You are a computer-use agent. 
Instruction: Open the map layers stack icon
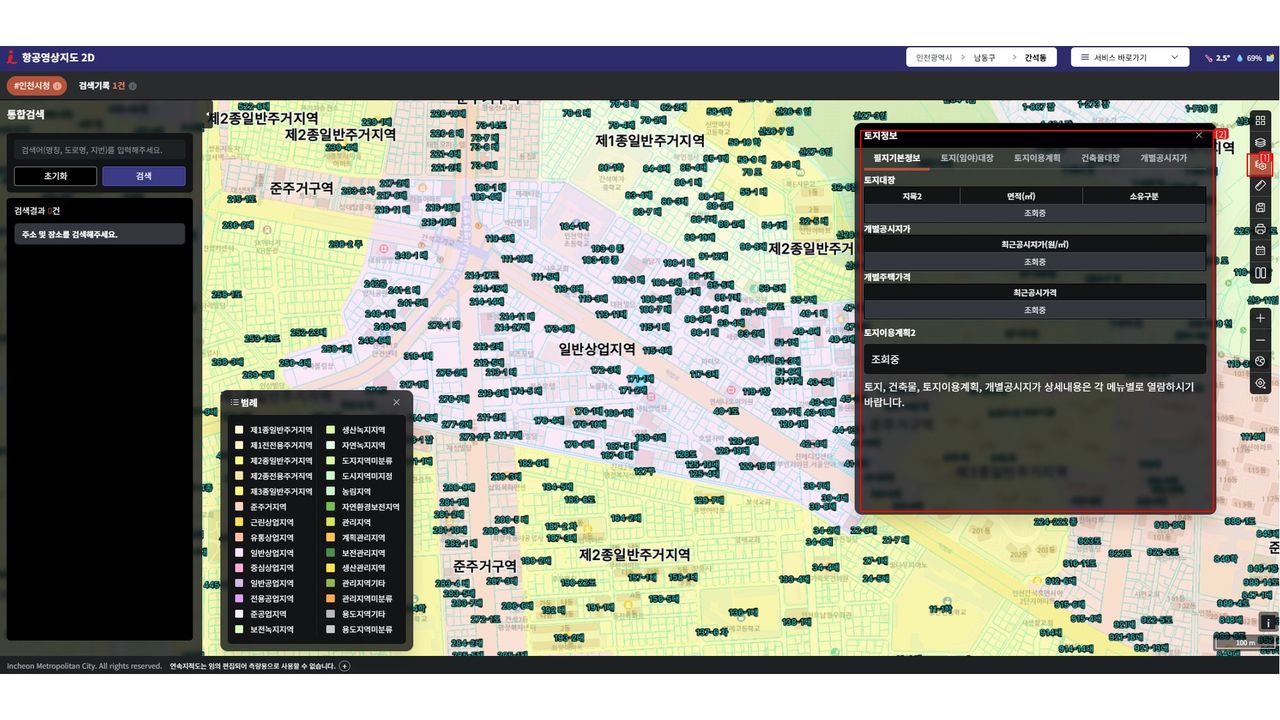point(1260,143)
